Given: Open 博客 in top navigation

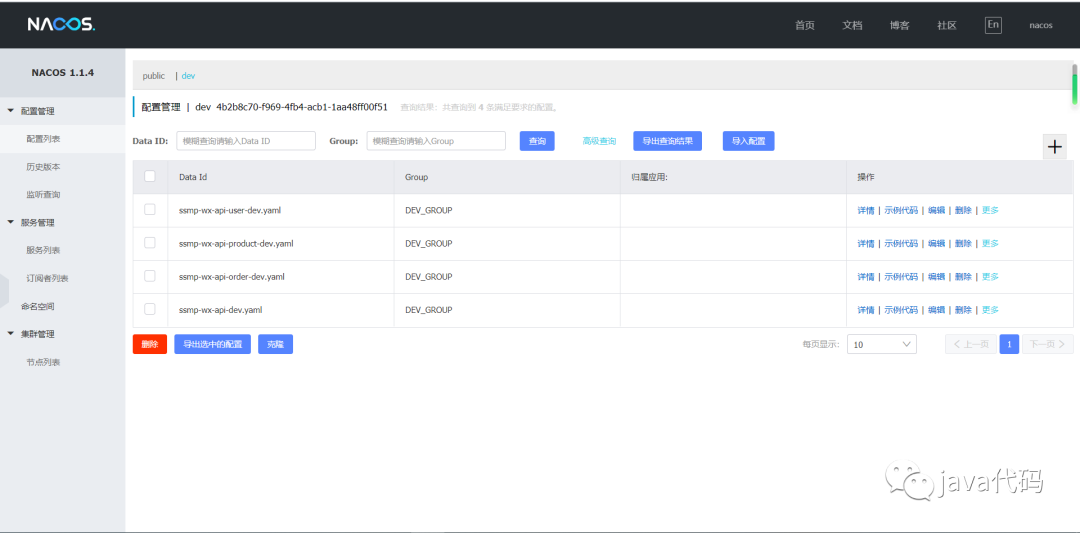Looking at the screenshot, I should (x=900, y=25).
